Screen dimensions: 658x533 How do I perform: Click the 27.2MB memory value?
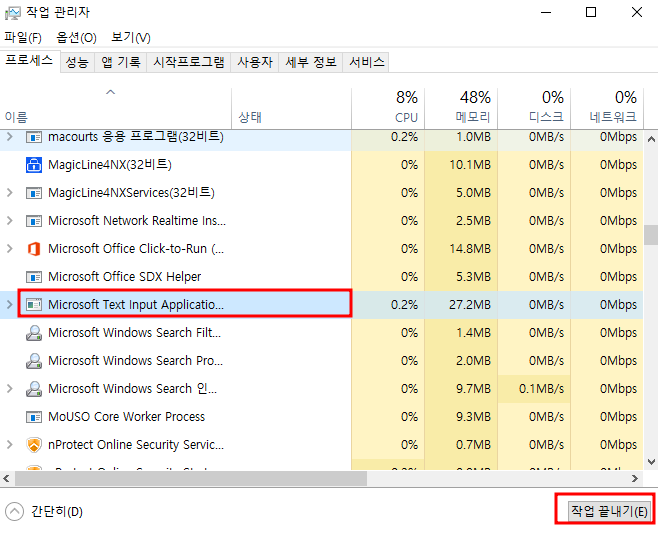tap(470, 305)
